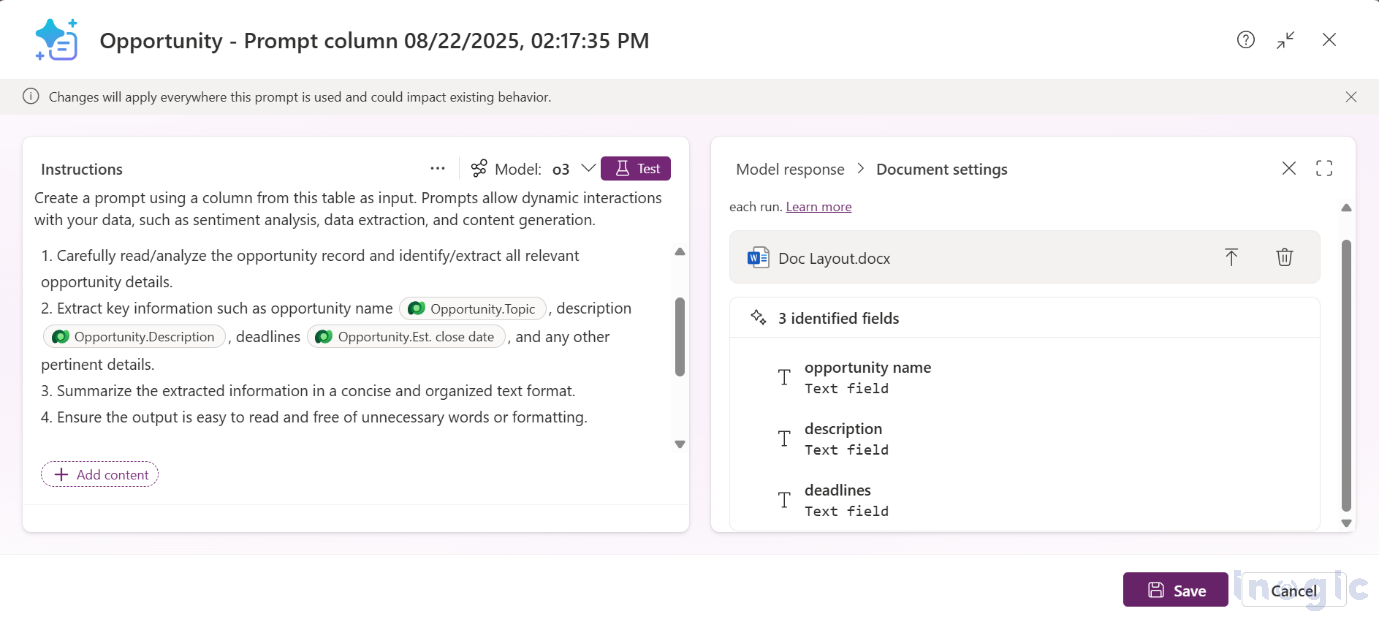Close the prompt column dialog
The width and height of the screenshot is (1379, 622).
[x=1329, y=40]
